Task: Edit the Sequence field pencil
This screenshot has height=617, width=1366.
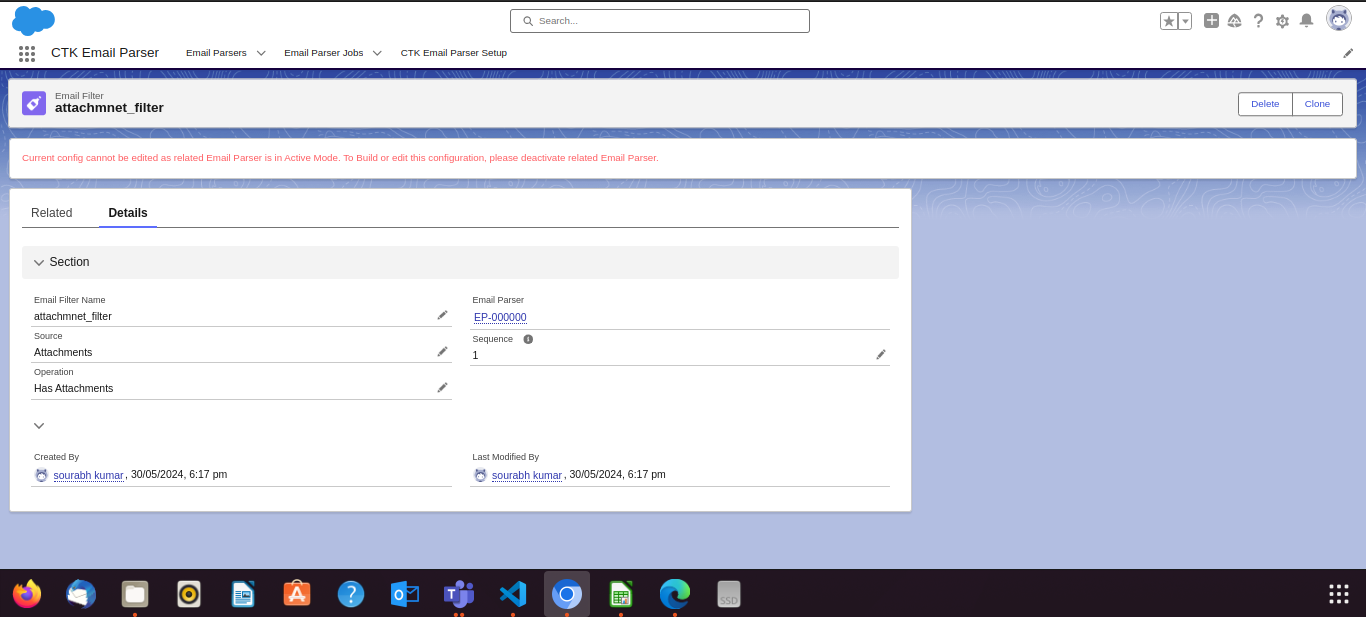Action: 881,354
